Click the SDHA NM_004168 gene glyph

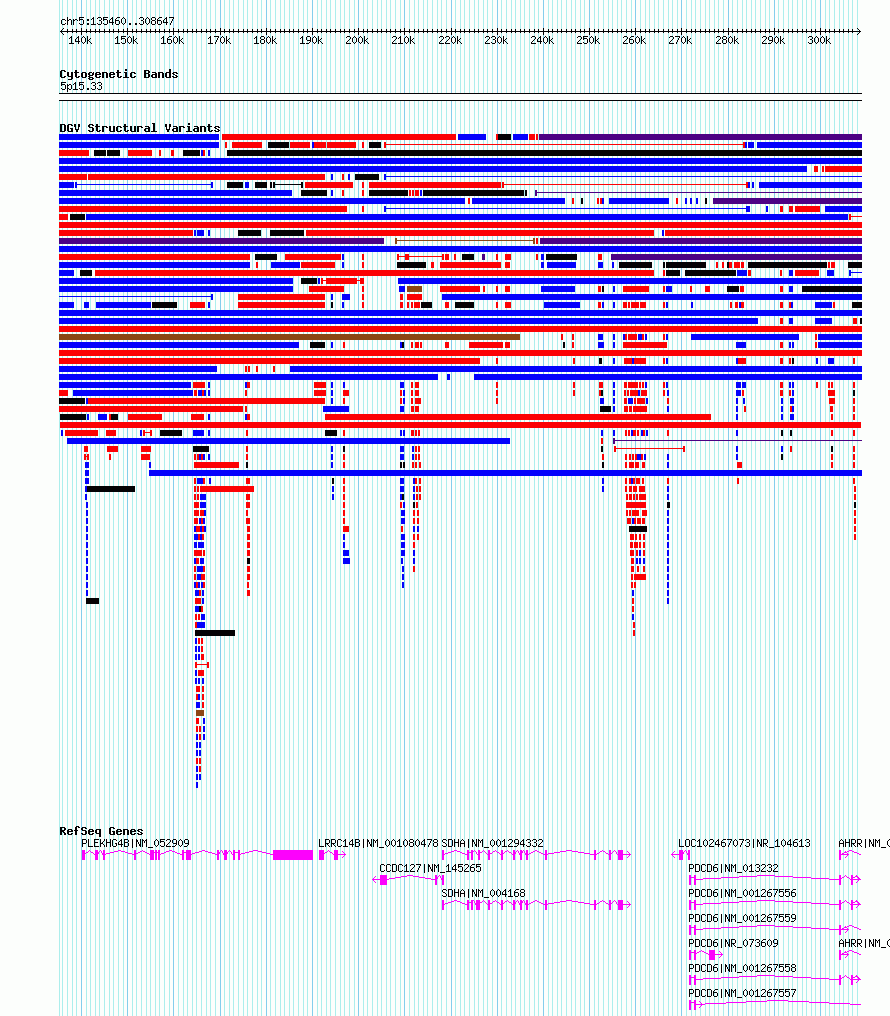(x=536, y=905)
